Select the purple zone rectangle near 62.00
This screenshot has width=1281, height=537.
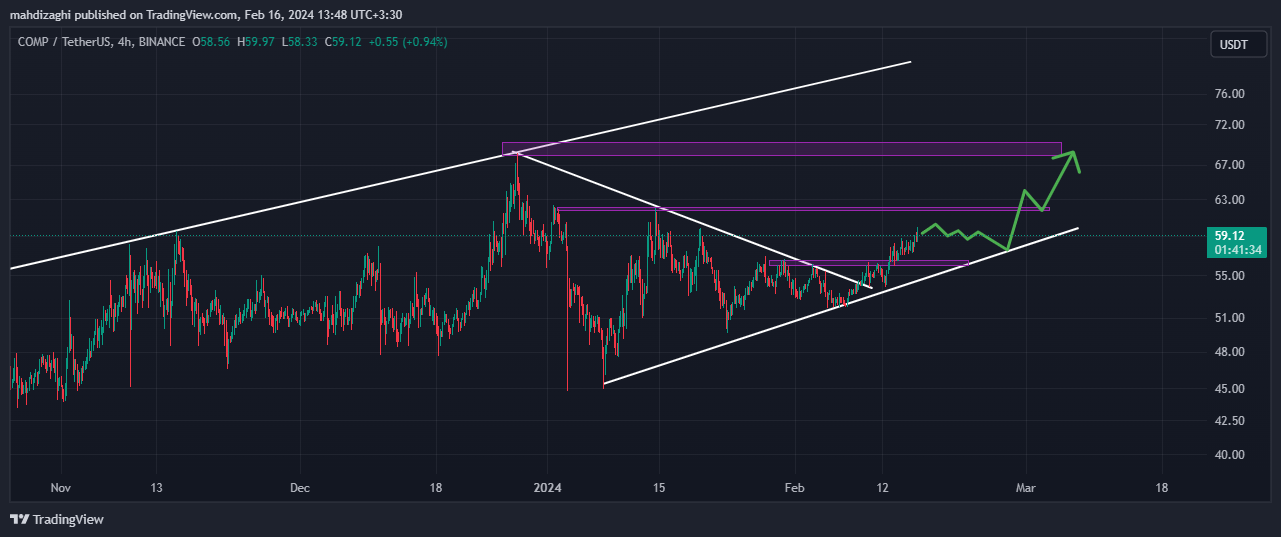click(803, 209)
